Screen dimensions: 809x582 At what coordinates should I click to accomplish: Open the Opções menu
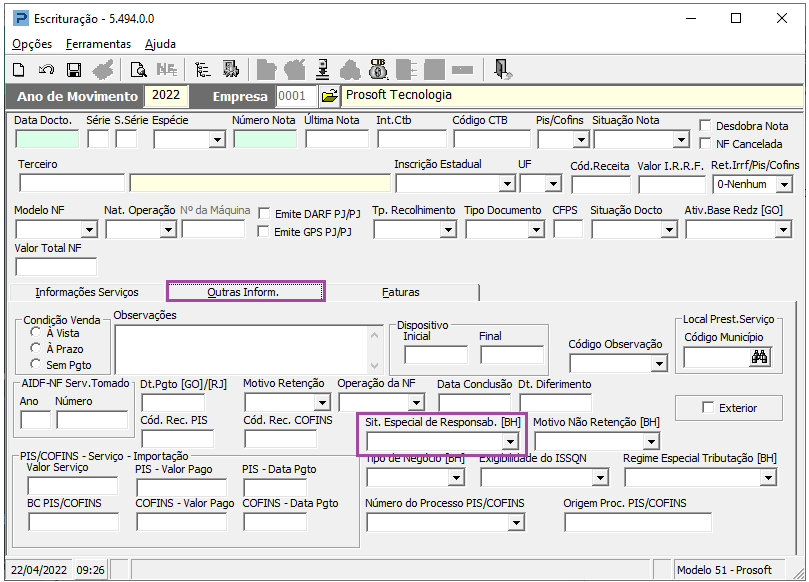32,44
